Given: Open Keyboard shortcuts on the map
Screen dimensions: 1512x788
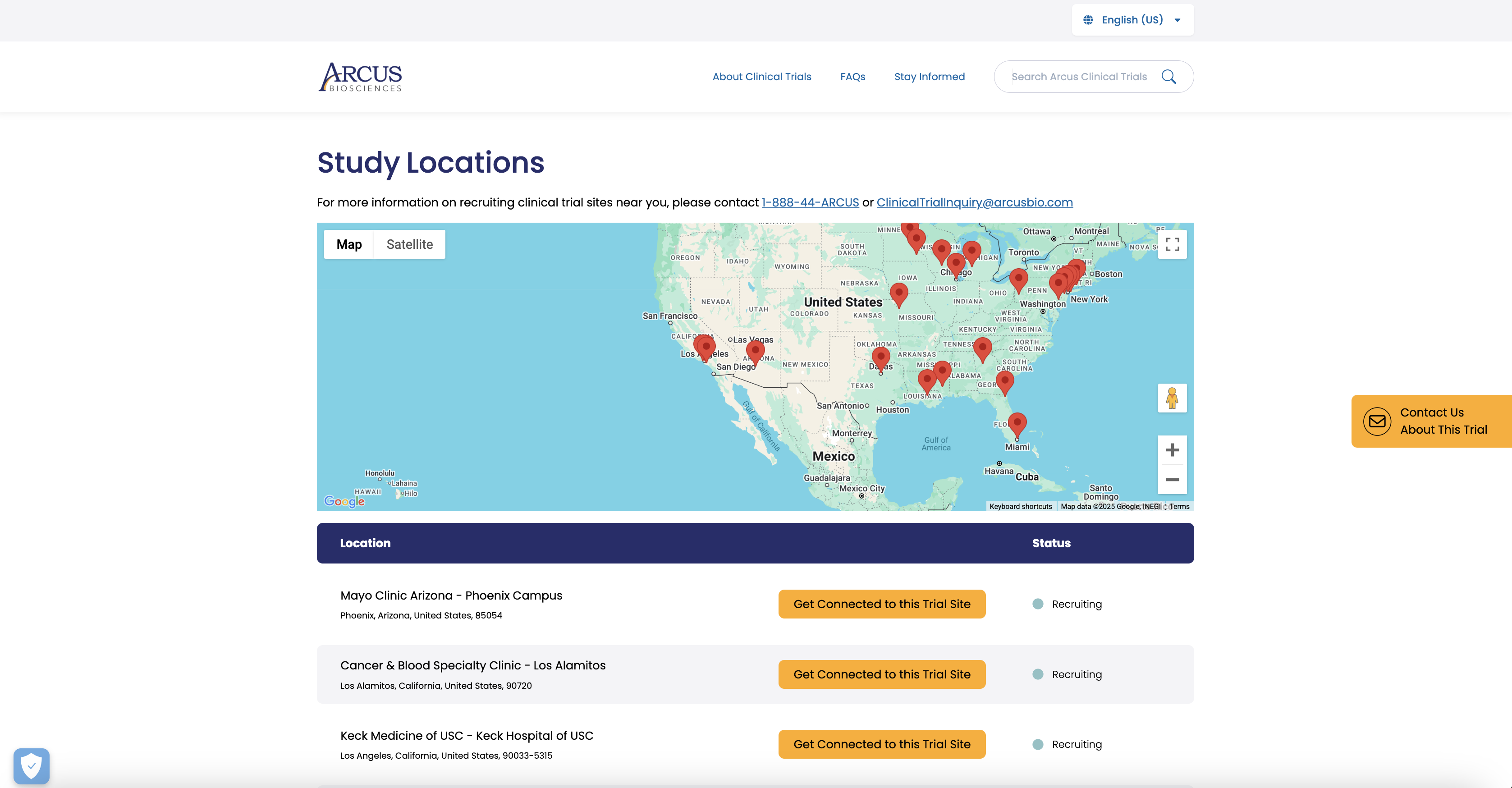Looking at the screenshot, I should point(1020,506).
